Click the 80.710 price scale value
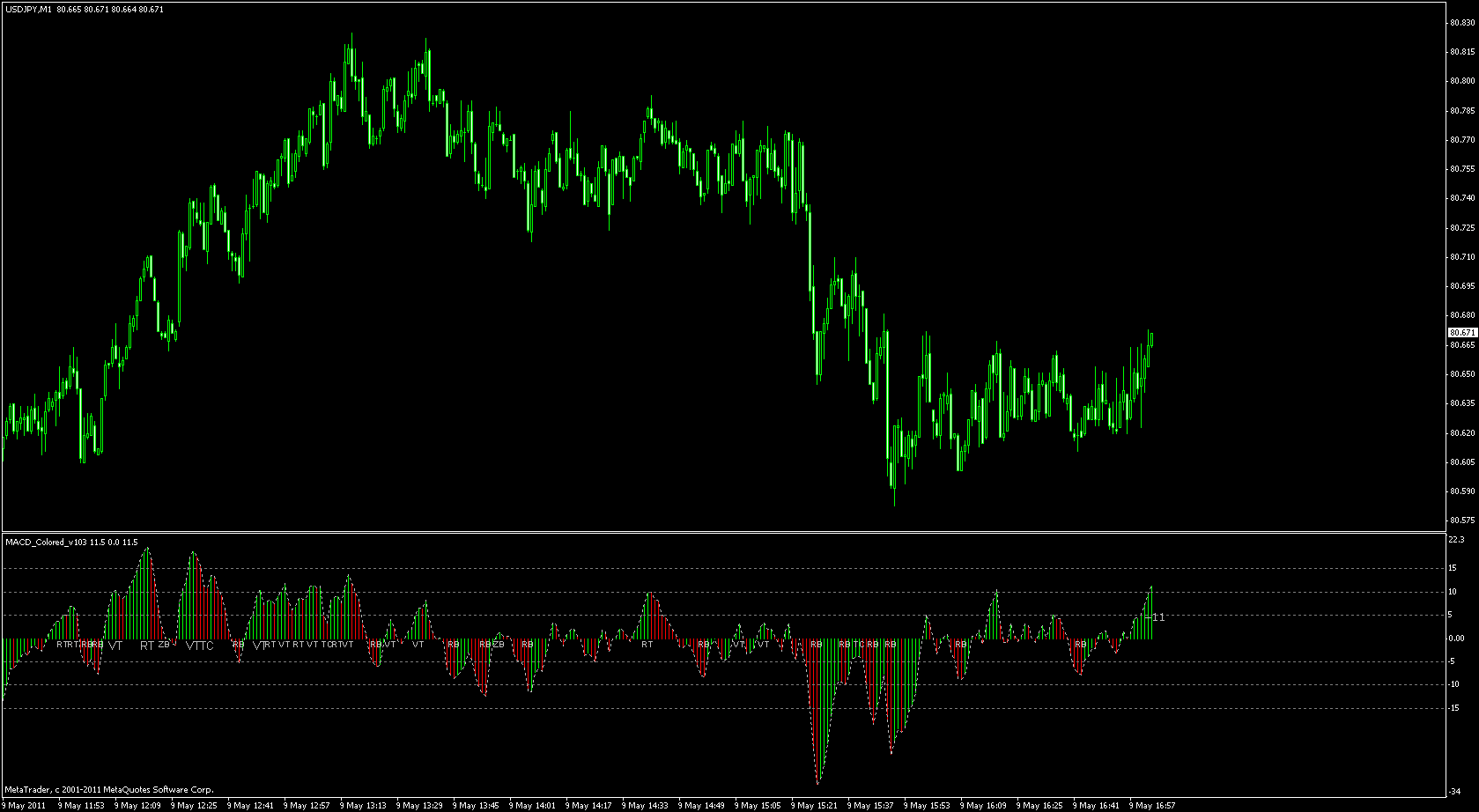The image size is (1479, 812). point(1461,257)
